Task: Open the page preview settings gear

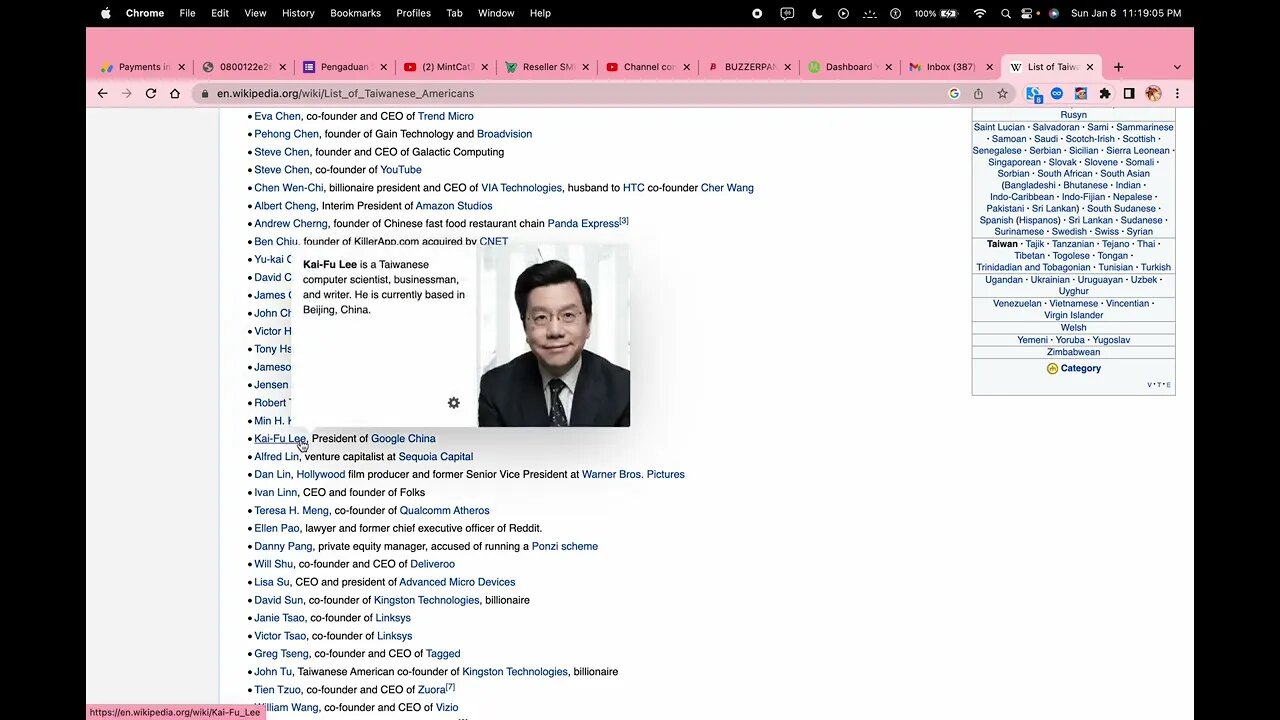Action: 454,403
